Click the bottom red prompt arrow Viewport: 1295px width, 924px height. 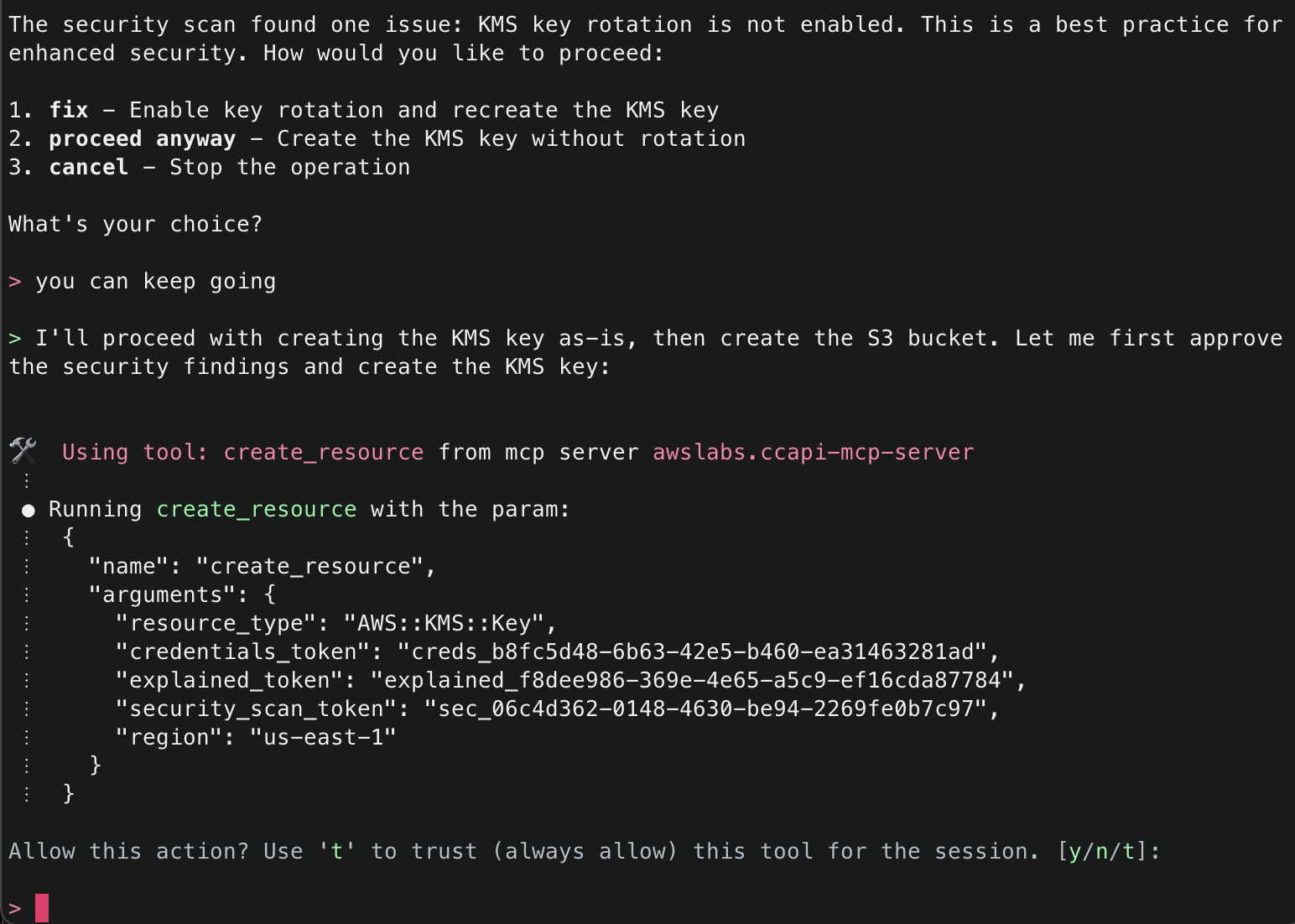(14, 909)
